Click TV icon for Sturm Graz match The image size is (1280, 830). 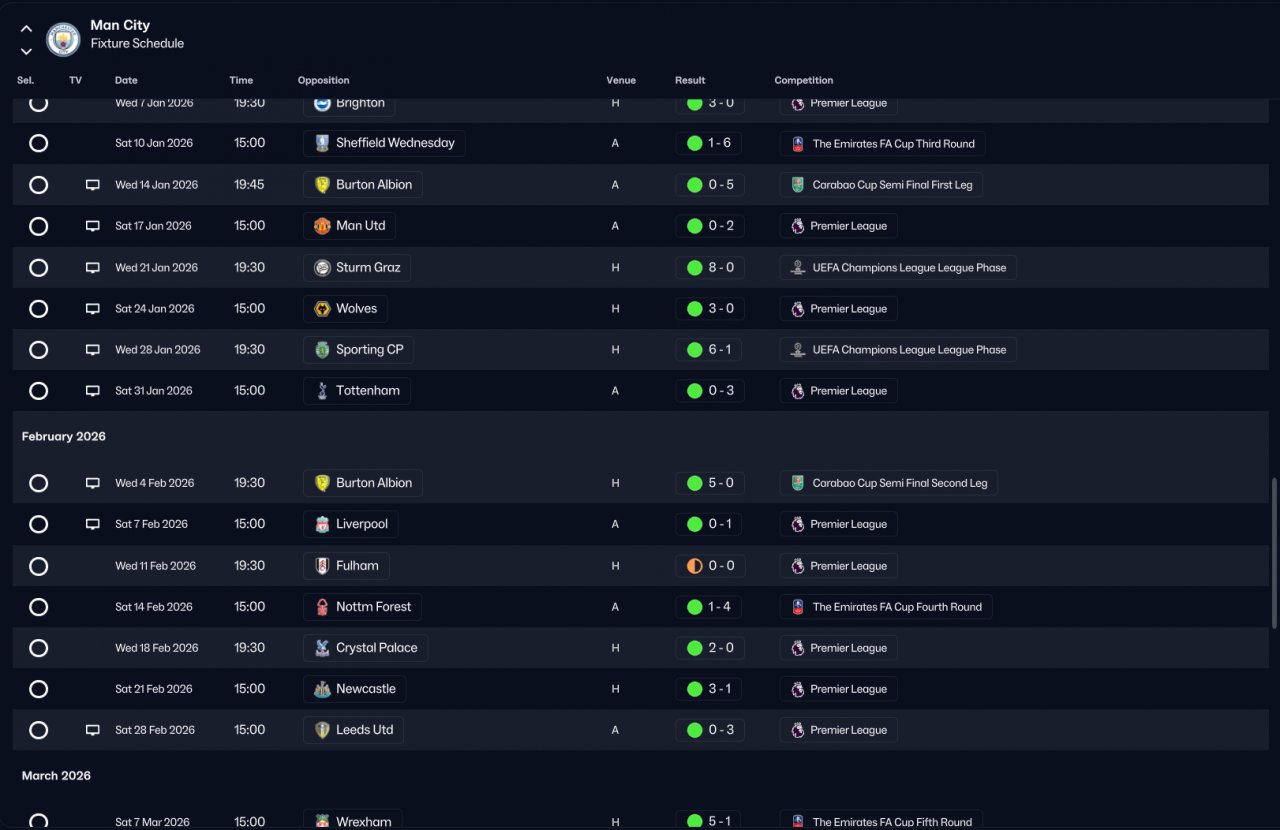pos(93,268)
